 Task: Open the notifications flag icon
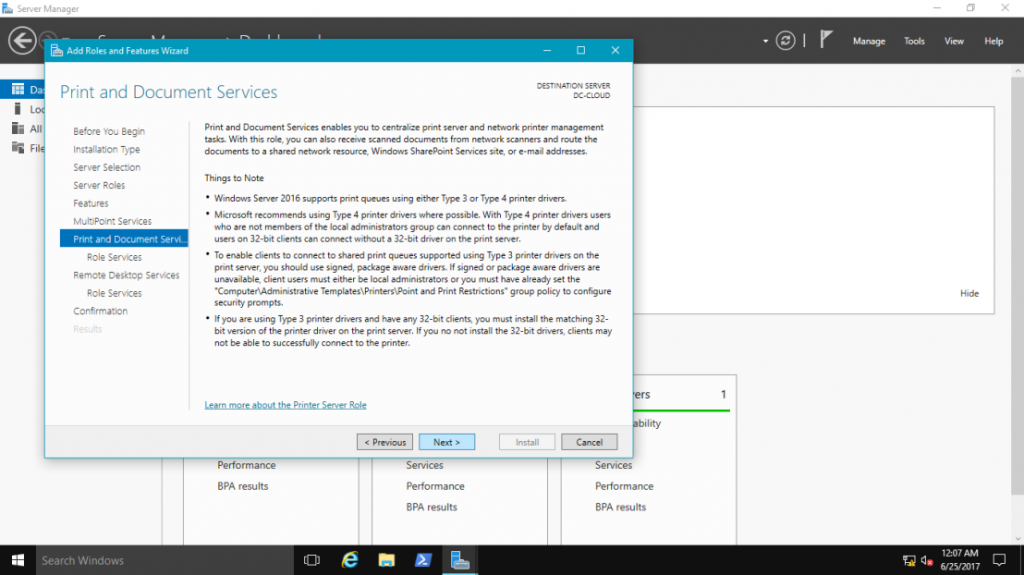(826, 40)
